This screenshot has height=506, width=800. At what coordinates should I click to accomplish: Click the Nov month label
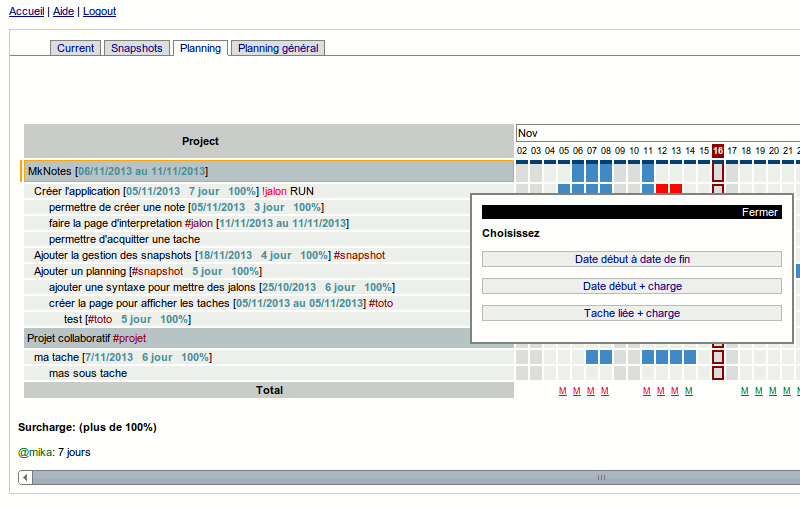528,133
